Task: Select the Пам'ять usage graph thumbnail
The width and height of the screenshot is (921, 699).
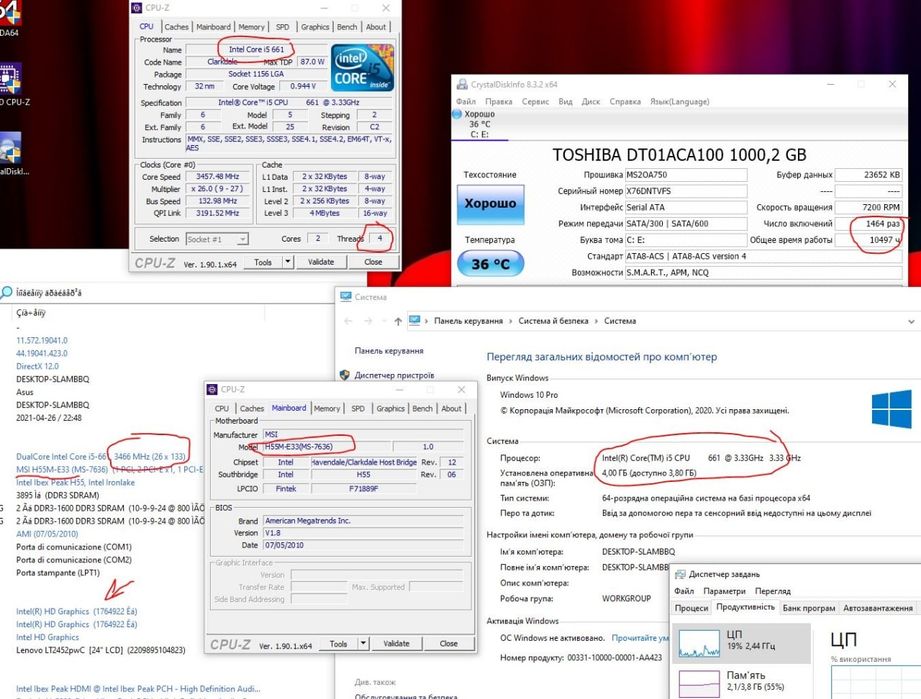Action: (699, 684)
